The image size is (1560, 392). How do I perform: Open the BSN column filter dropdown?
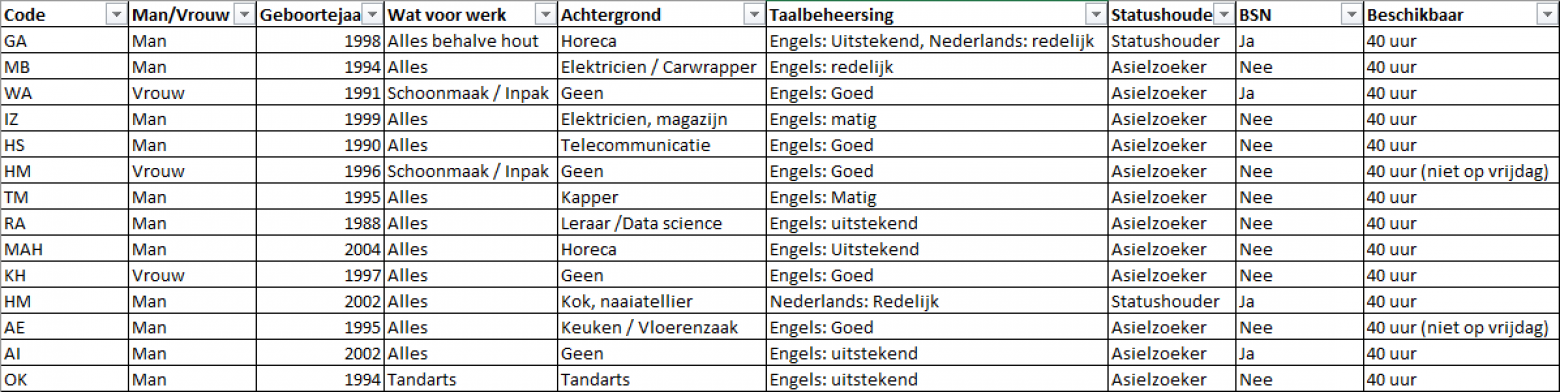tap(1352, 15)
